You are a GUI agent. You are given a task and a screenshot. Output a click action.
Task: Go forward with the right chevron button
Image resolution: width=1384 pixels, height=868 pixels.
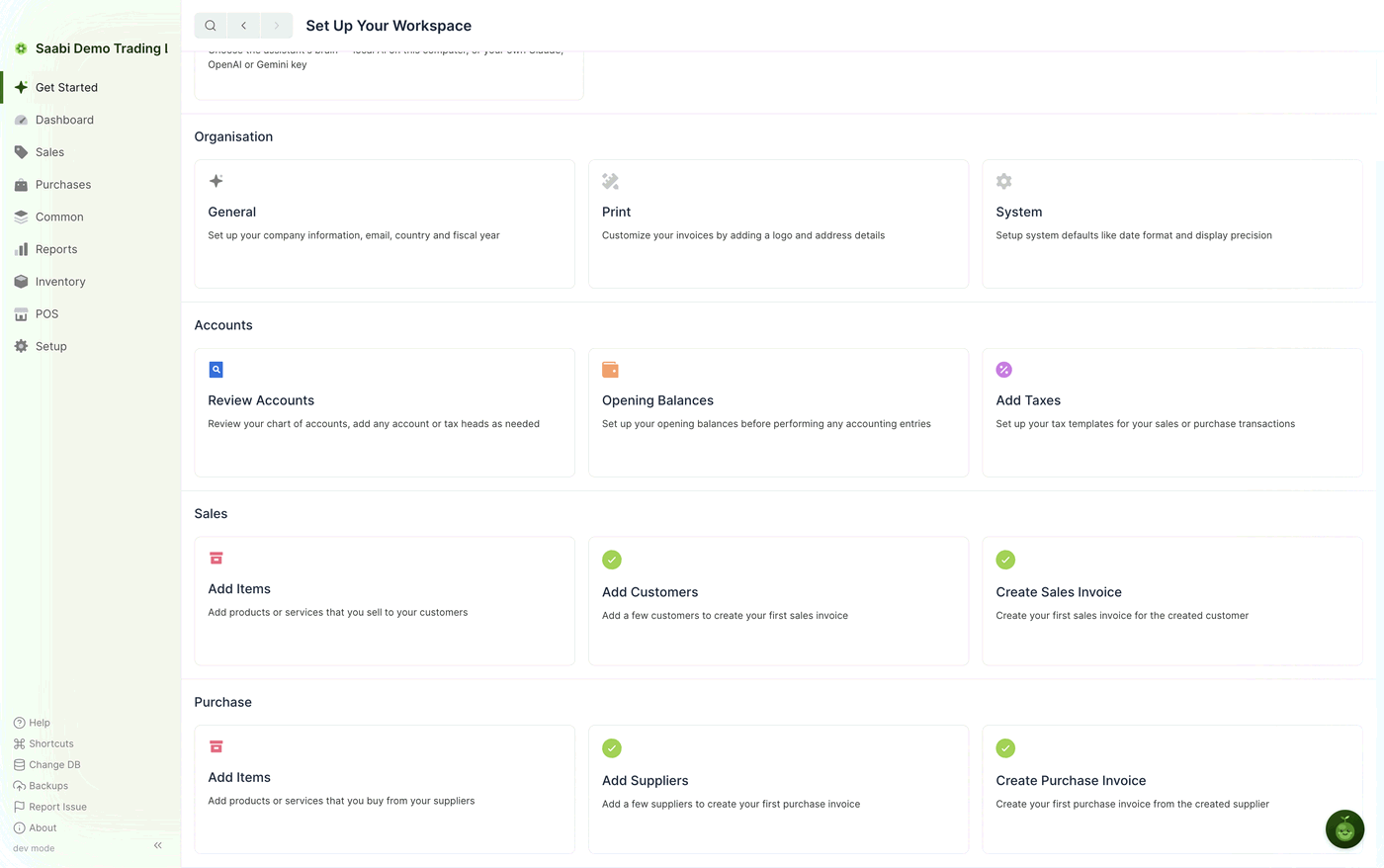(x=276, y=26)
